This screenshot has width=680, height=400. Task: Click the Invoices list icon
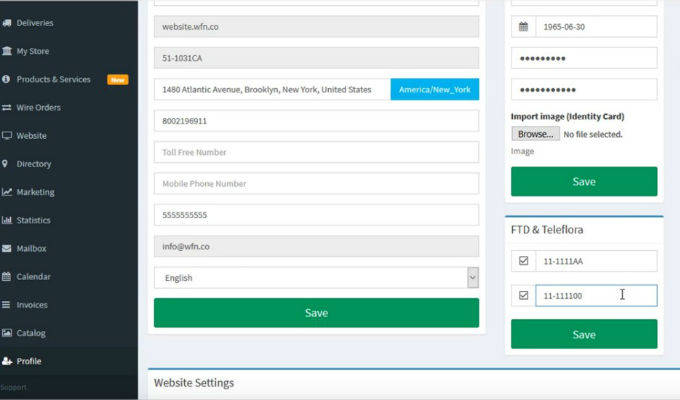tap(6, 305)
